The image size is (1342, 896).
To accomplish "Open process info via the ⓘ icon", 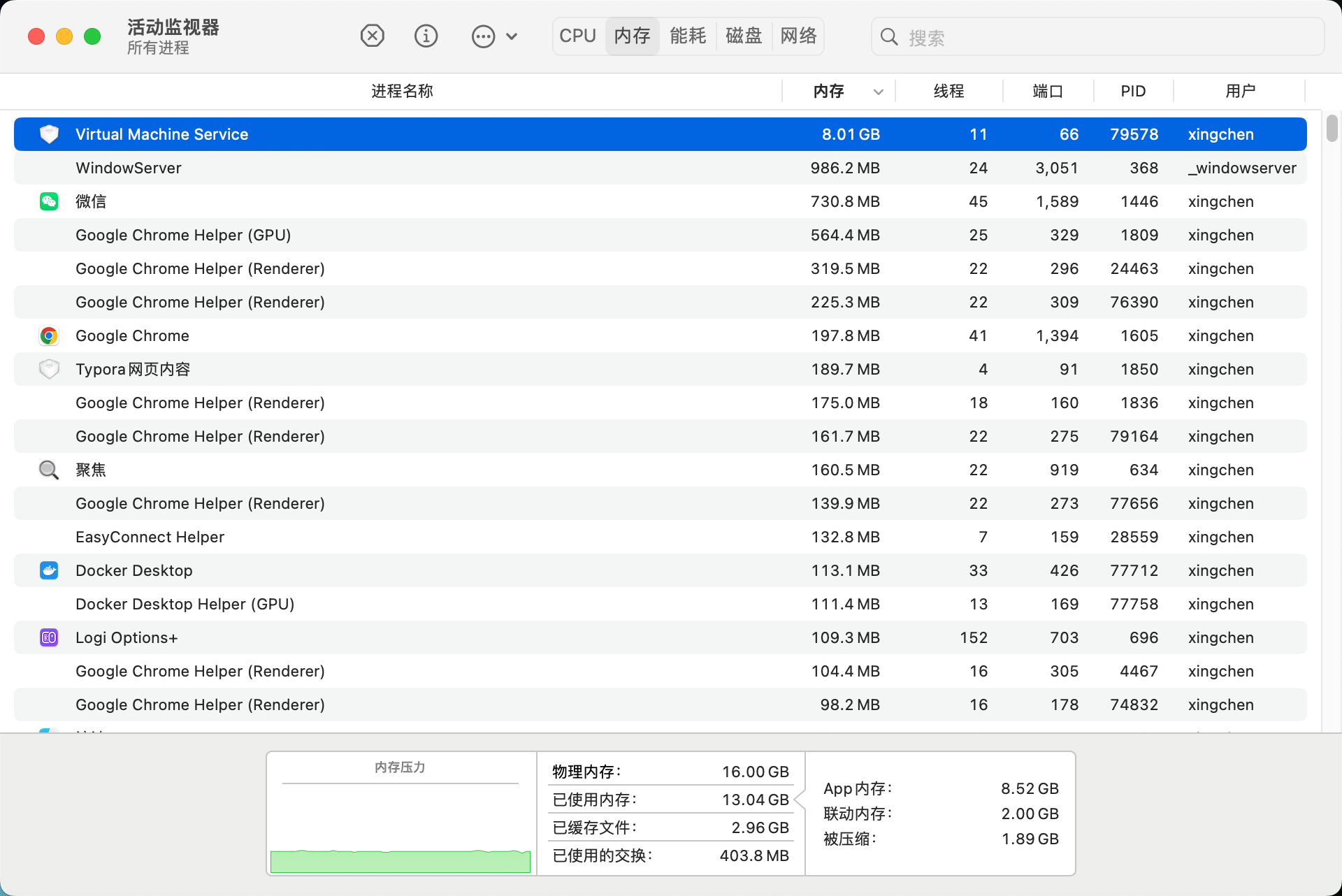I will point(426,36).
